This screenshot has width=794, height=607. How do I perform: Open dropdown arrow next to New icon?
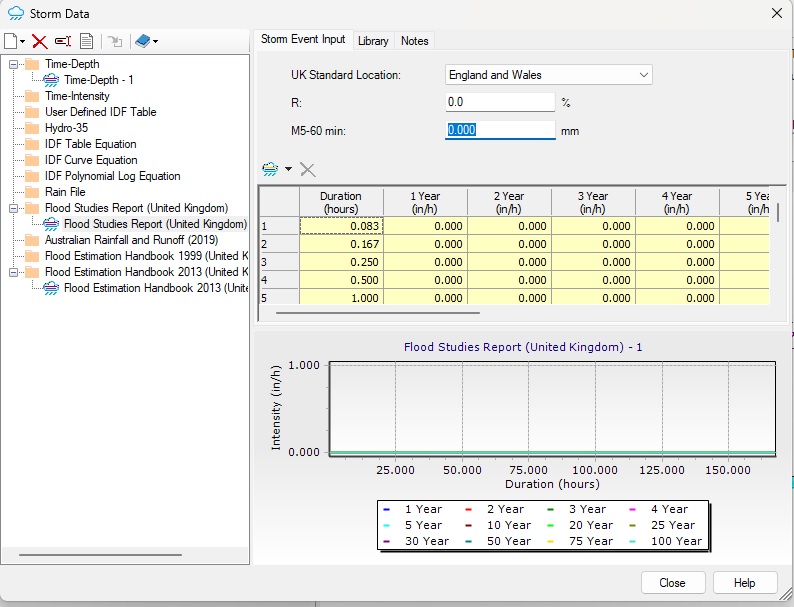[23, 42]
